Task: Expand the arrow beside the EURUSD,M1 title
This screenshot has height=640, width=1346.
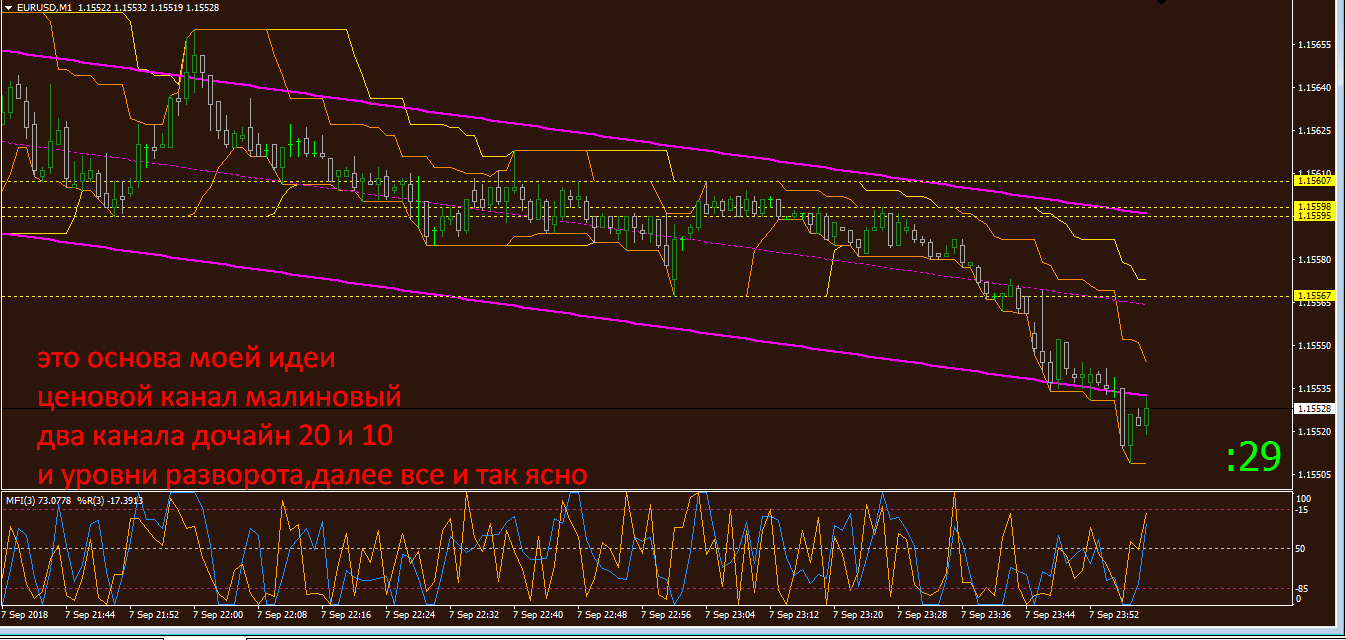Action: click(x=9, y=6)
